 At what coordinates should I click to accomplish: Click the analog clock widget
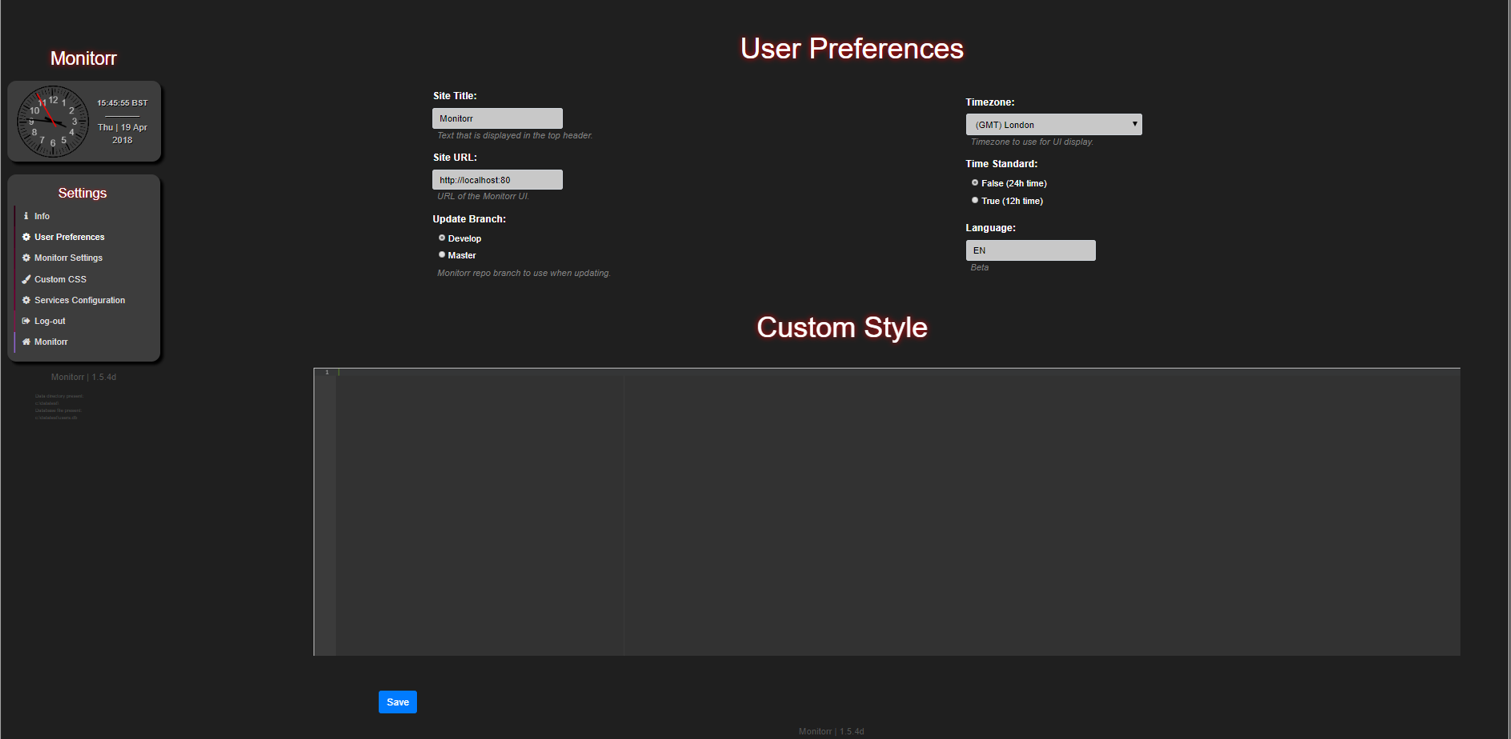pos(52,121)
